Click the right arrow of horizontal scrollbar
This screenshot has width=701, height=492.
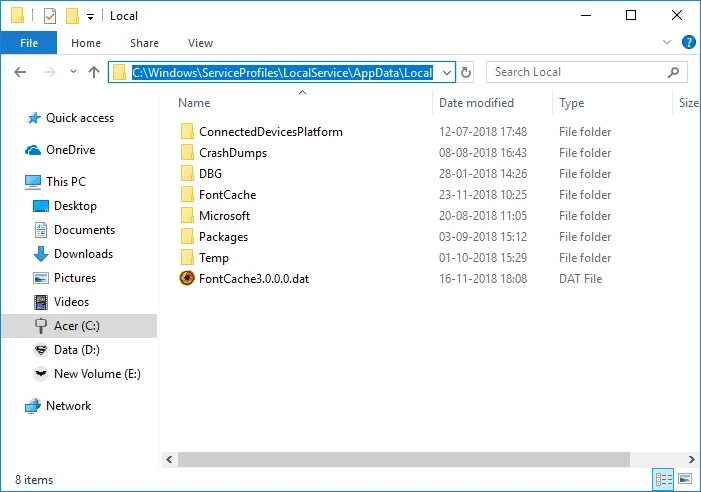click(692, 459)
